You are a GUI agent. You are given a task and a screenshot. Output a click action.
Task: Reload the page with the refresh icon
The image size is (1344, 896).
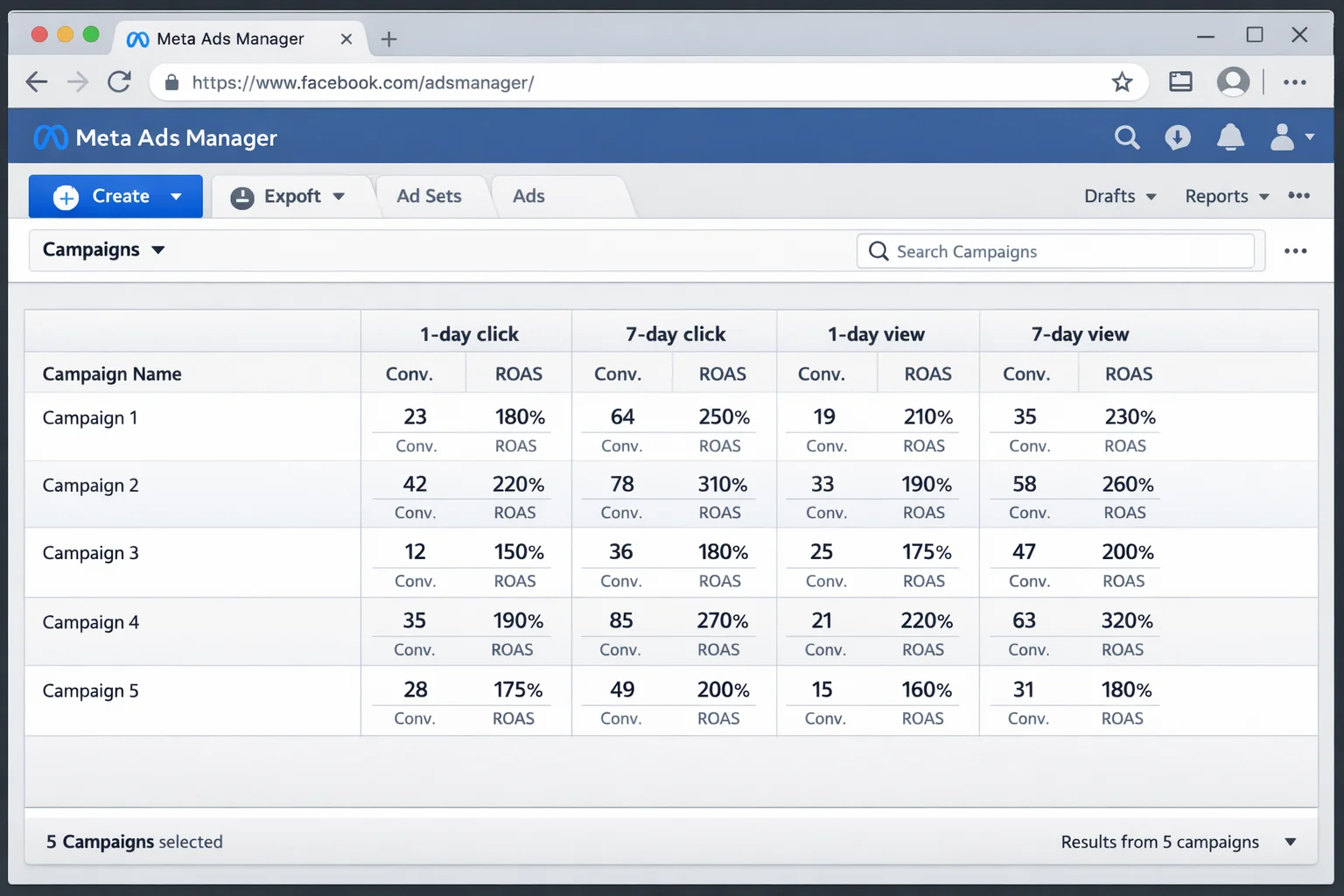[120, 81]
